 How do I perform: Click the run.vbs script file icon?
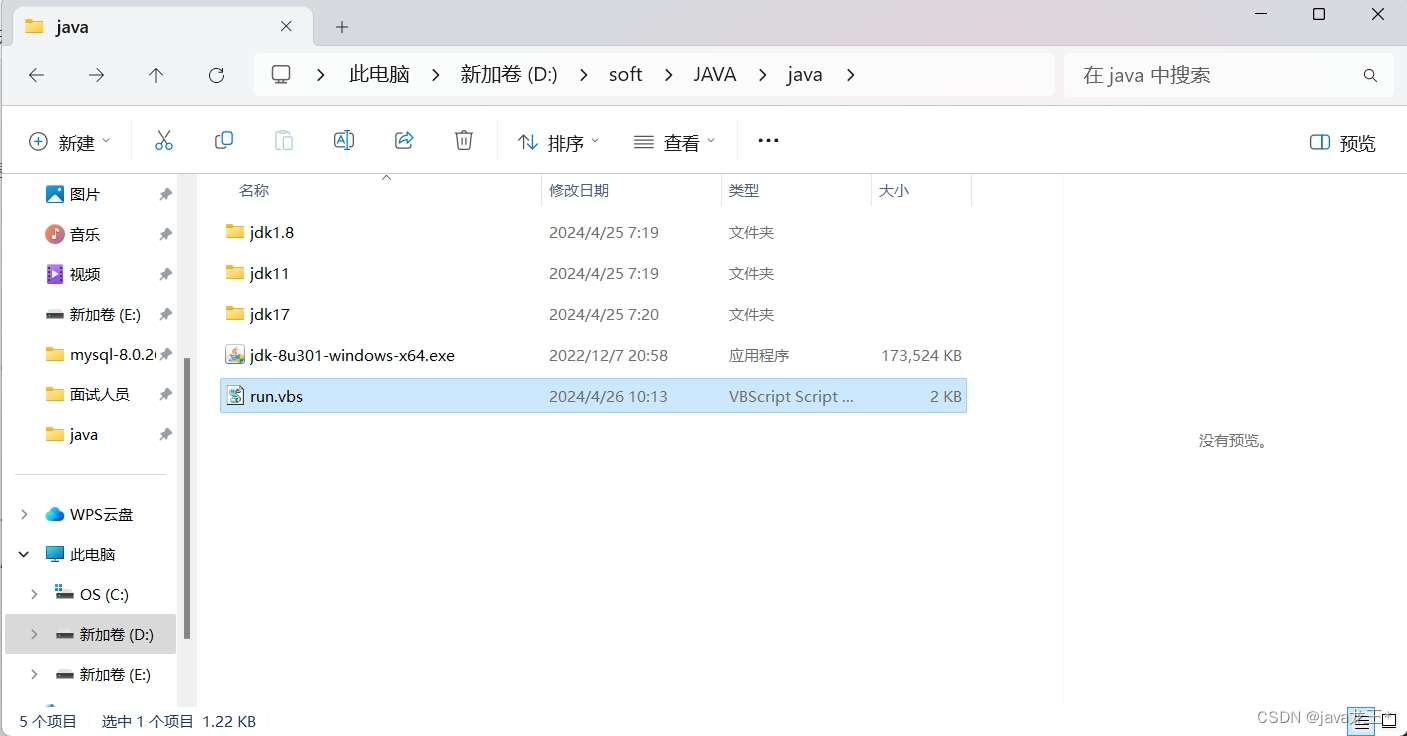pos(235,396)
